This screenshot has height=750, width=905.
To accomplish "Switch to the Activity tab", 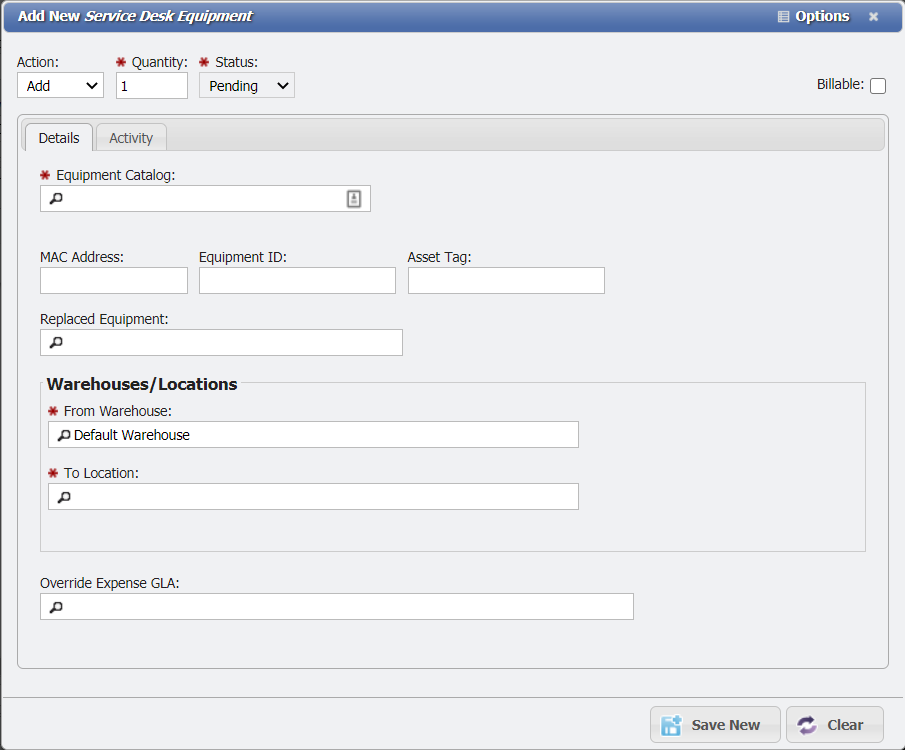I will (x=131, y=137).
